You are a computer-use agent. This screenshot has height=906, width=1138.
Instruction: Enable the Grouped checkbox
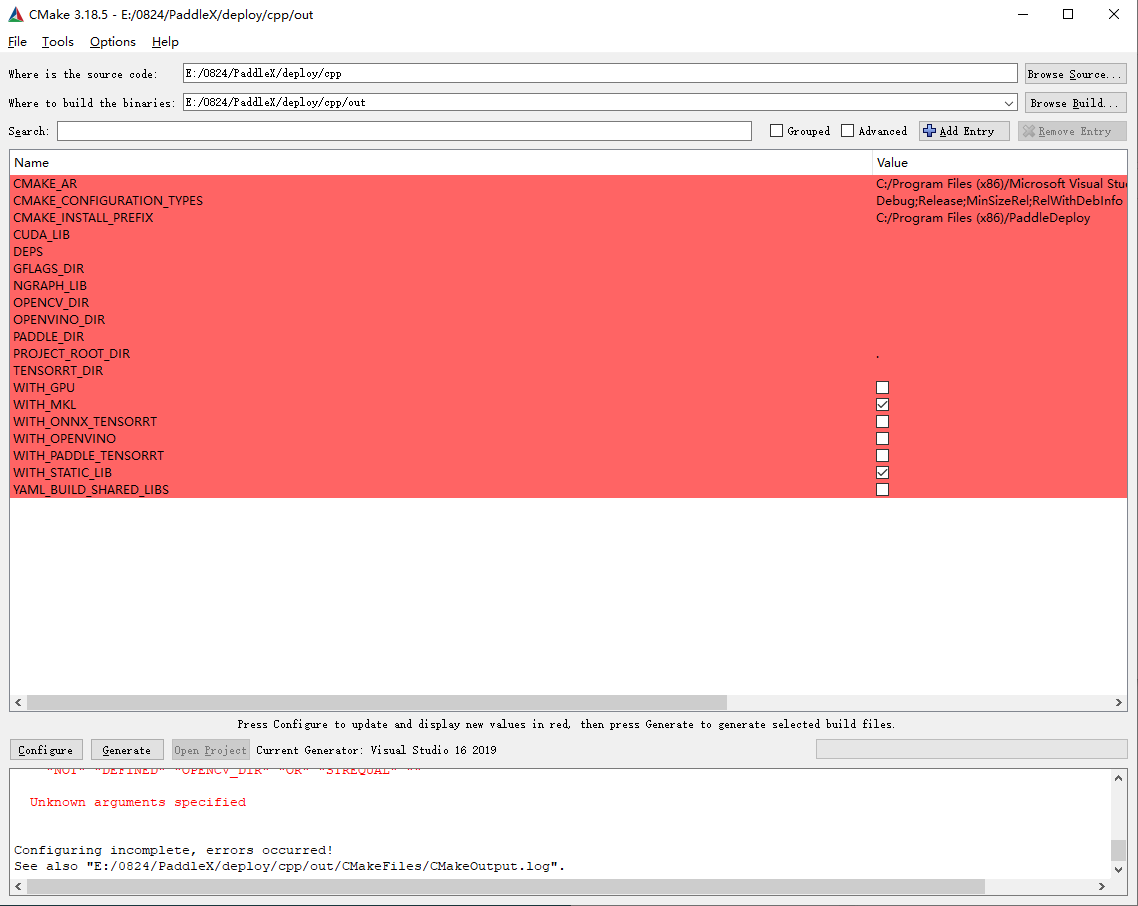tap(776, 131)
